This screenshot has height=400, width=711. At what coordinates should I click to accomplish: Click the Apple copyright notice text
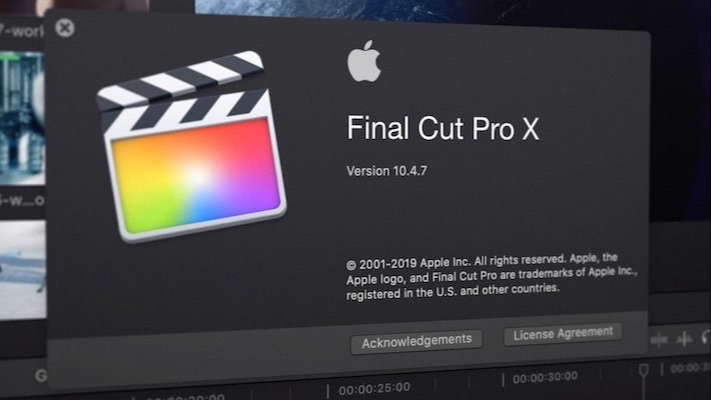492,276
